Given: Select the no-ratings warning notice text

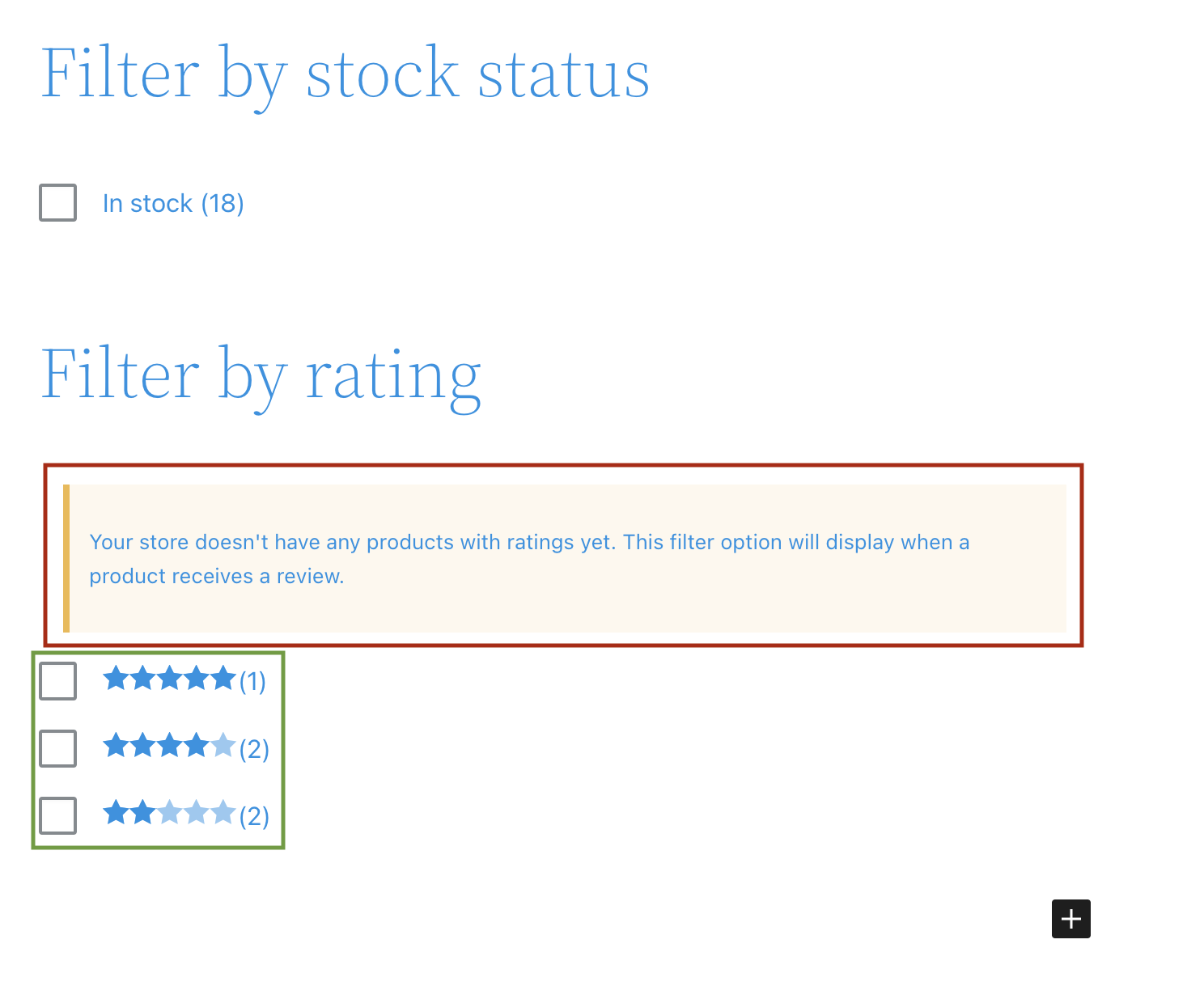Looking at the screenshot, I should click(x=529, y=558).
